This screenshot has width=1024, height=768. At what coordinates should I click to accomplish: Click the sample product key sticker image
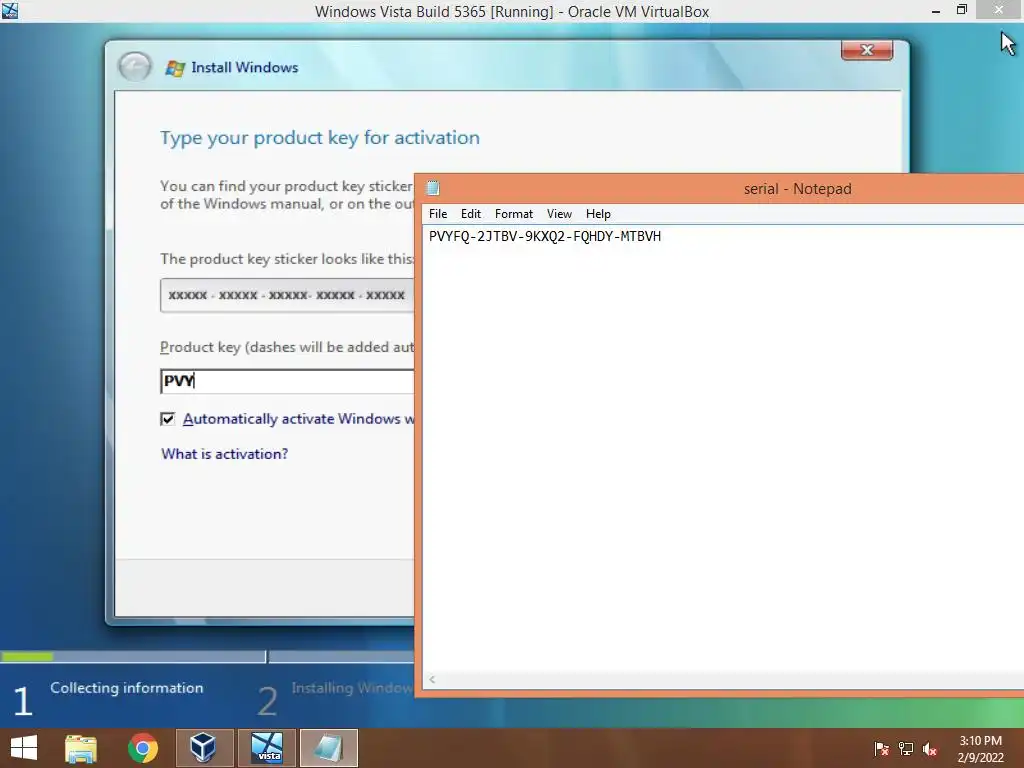[287, 295]
